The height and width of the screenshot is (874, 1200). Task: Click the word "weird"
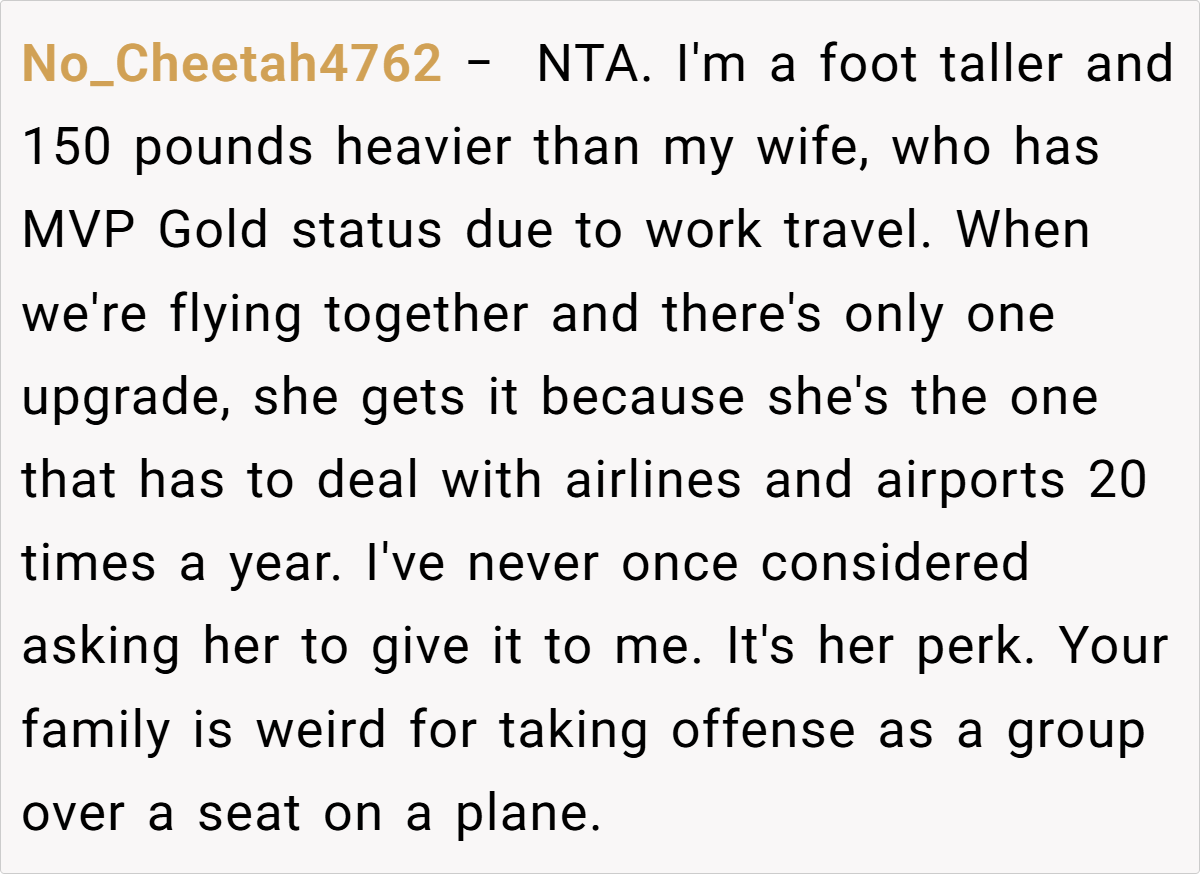322,731
